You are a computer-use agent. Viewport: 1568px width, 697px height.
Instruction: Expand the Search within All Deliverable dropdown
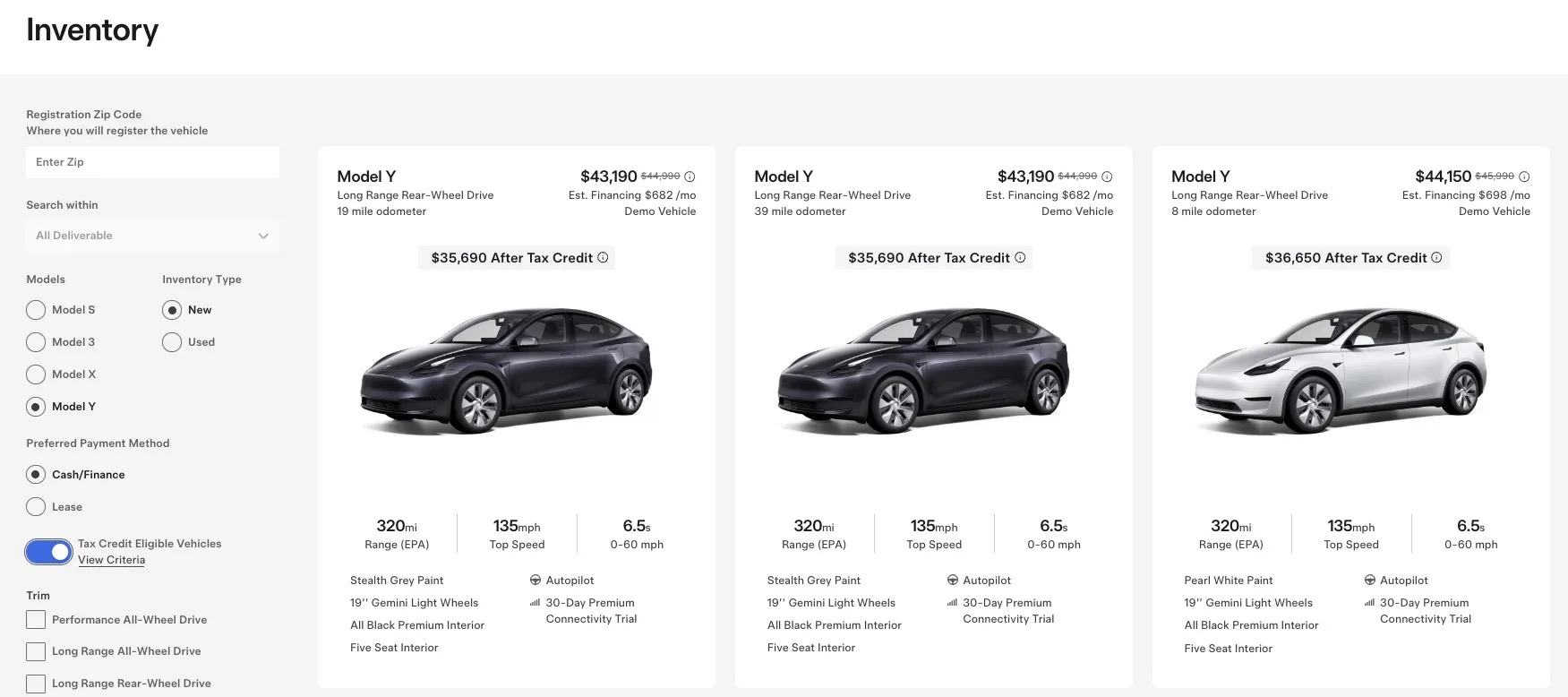(x=152, y=236)
